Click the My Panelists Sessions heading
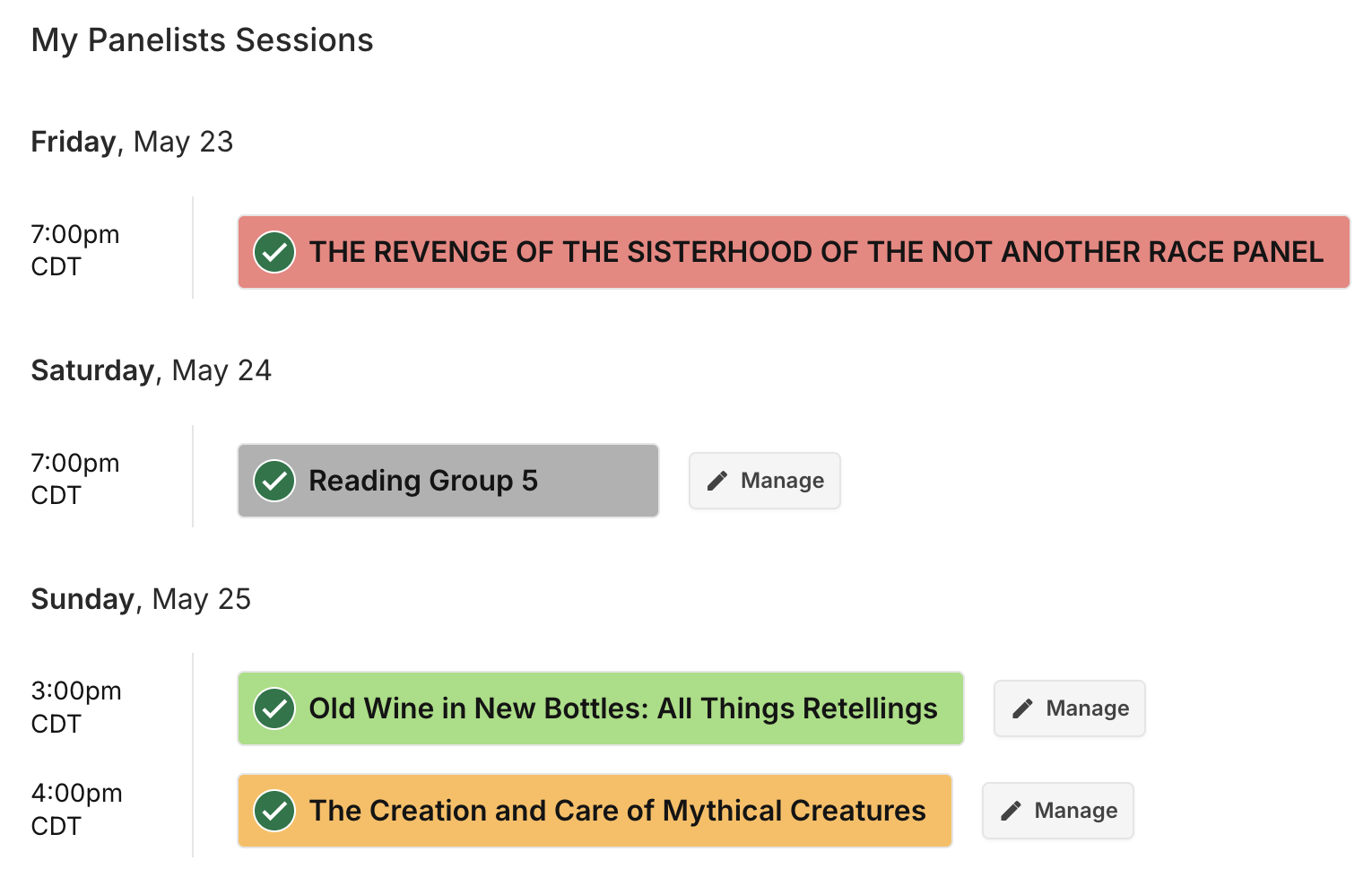The width and height of the screenshot is (1372, 895). click(x=202, y=40)
